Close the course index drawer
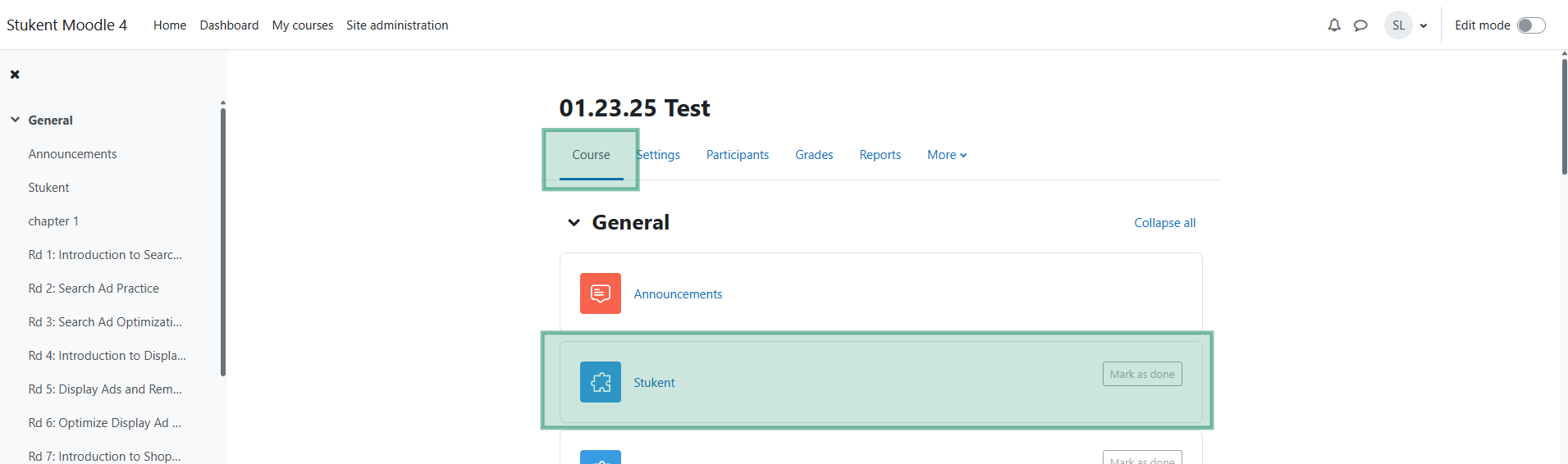Screen dimensions: 1568x464 point(15,75)
